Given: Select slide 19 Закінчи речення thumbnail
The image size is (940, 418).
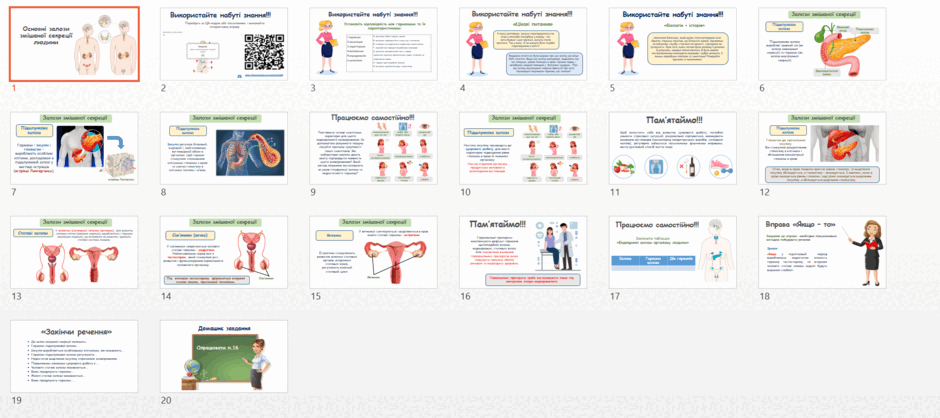Looking at the screenshot, I should [74, 356].
